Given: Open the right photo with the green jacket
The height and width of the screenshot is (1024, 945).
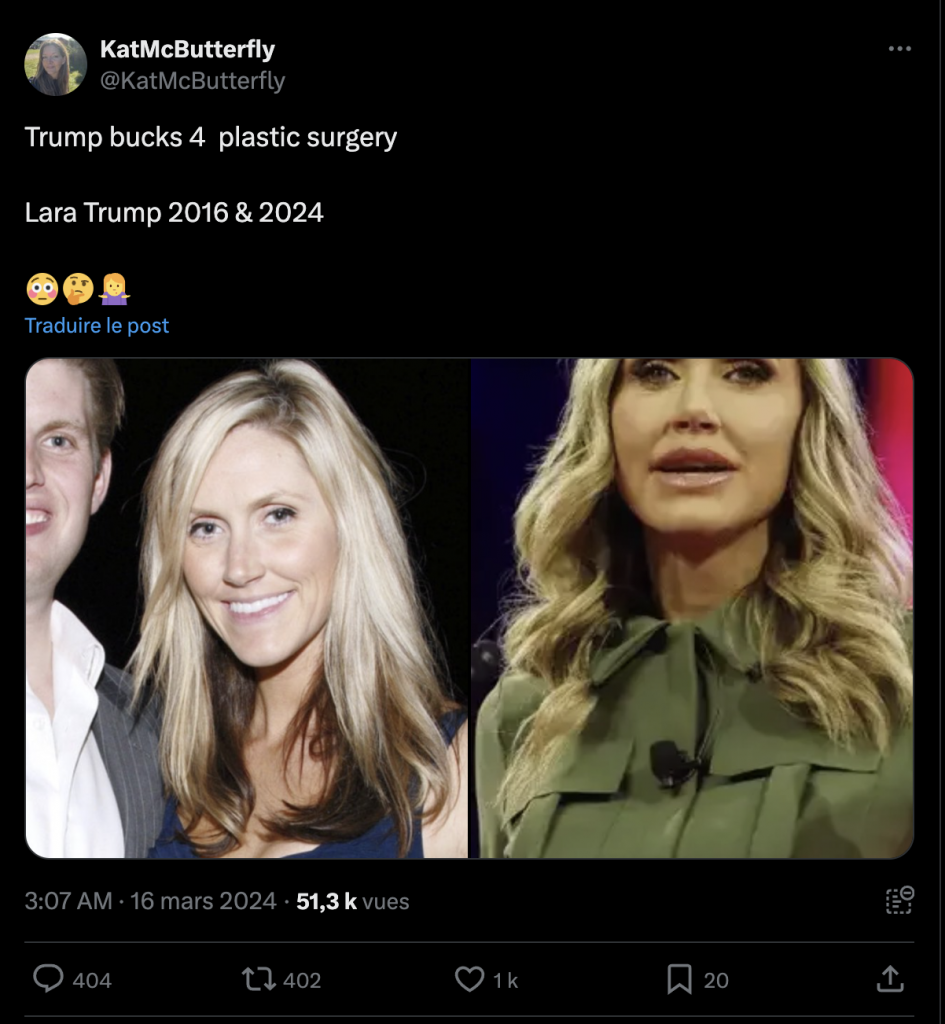Looking at the screenshot, I should point(693,608).
